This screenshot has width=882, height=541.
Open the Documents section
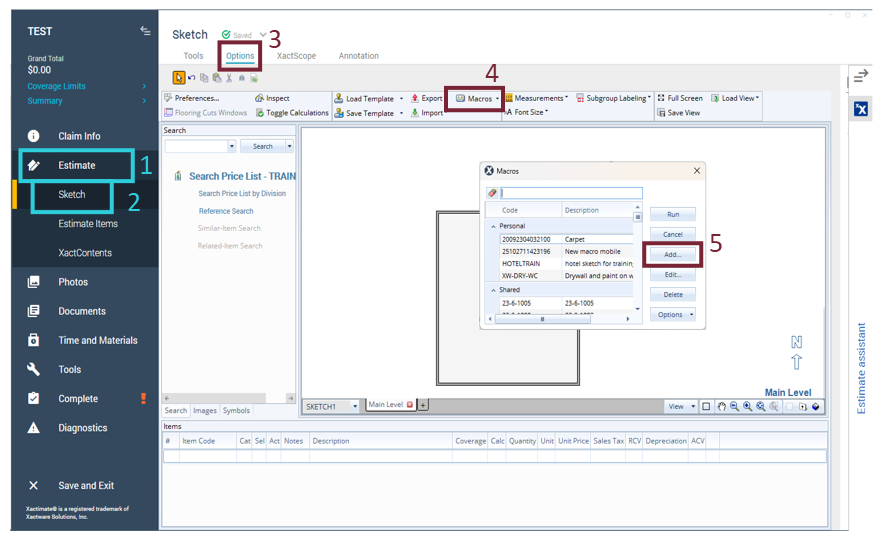(x=82, y=311)
